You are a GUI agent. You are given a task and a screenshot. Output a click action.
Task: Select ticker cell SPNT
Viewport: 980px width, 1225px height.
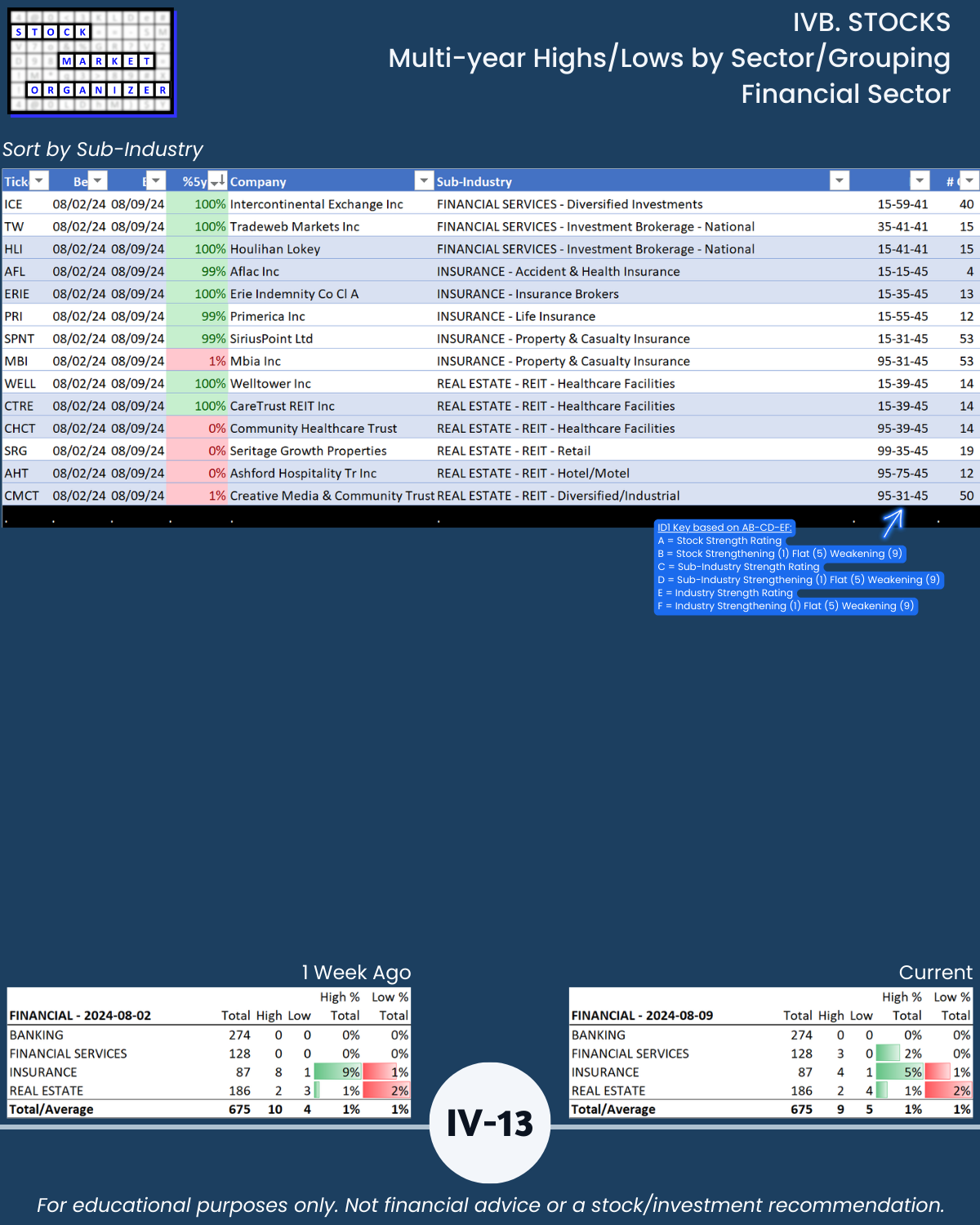20,339
